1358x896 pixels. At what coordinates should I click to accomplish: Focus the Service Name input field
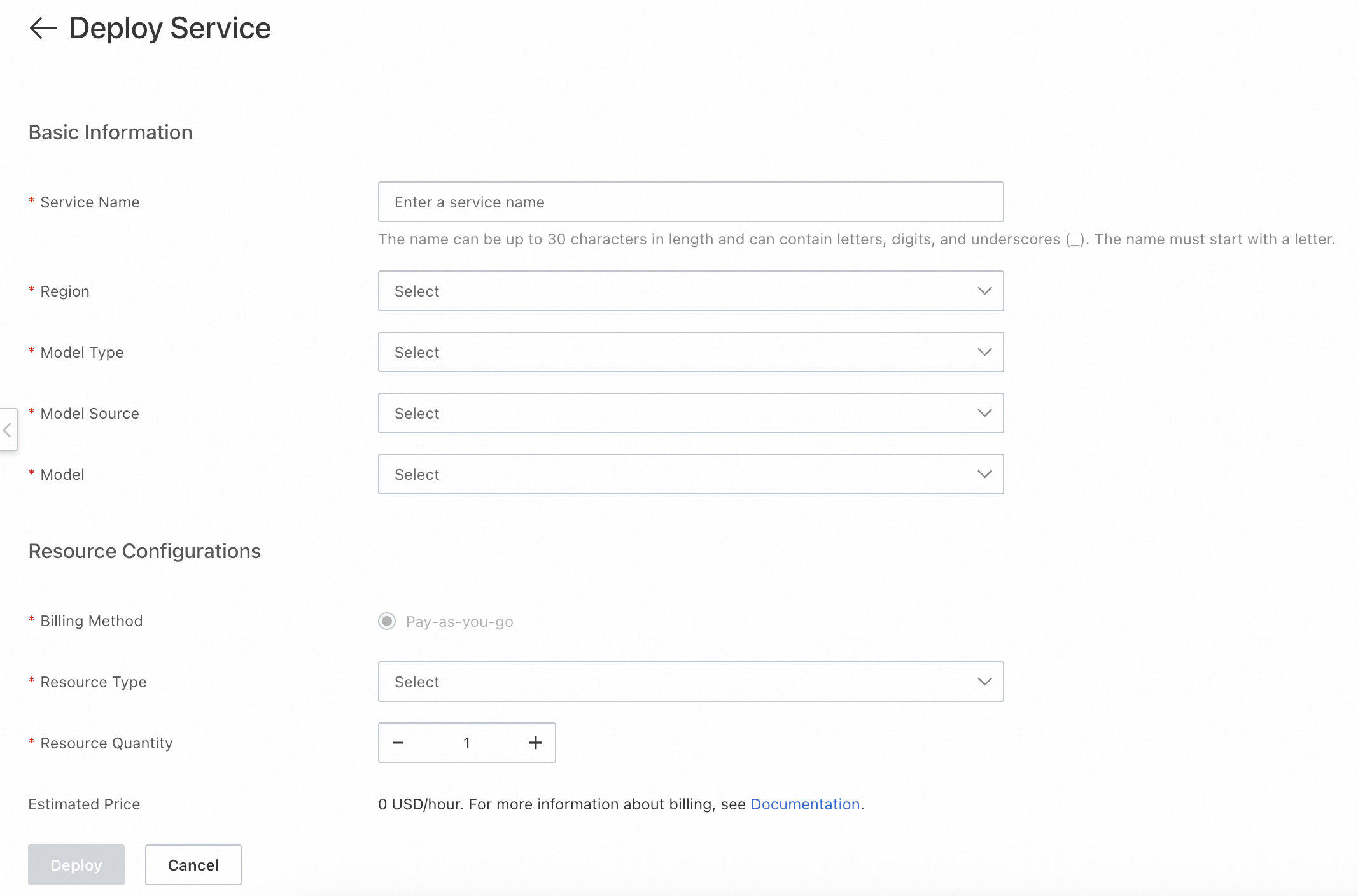690,202
